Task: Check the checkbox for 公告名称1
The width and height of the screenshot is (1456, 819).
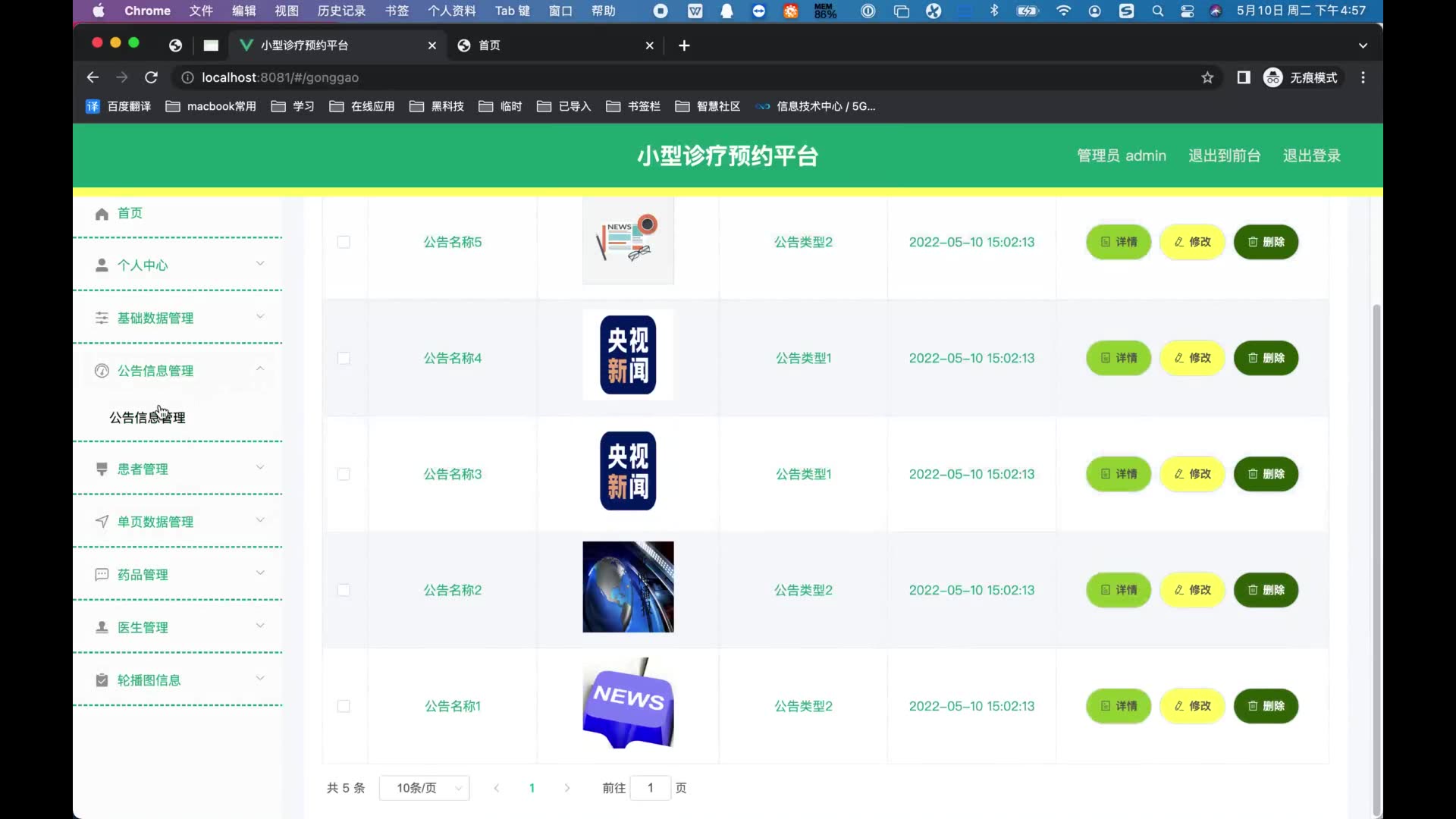Action: pos(344,706)
